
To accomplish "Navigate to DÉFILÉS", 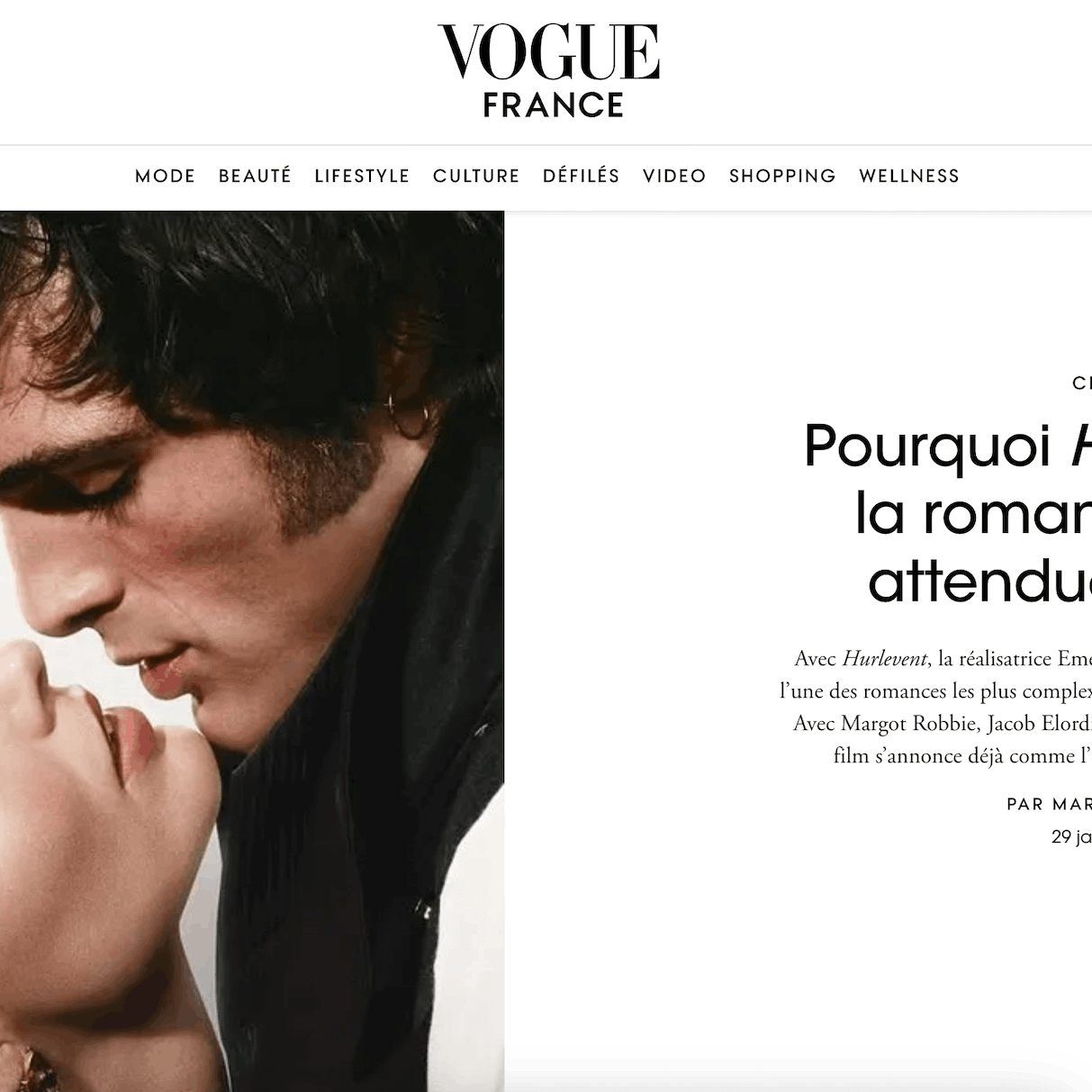I will [x=582, y=176].
